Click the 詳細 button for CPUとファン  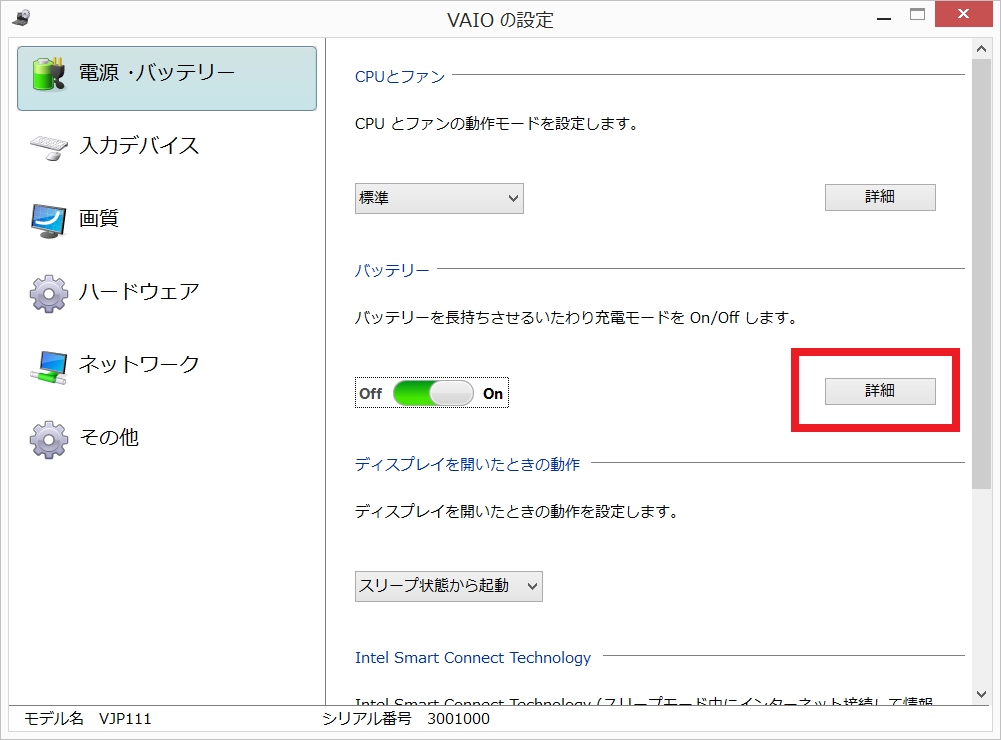coord(880,197)
